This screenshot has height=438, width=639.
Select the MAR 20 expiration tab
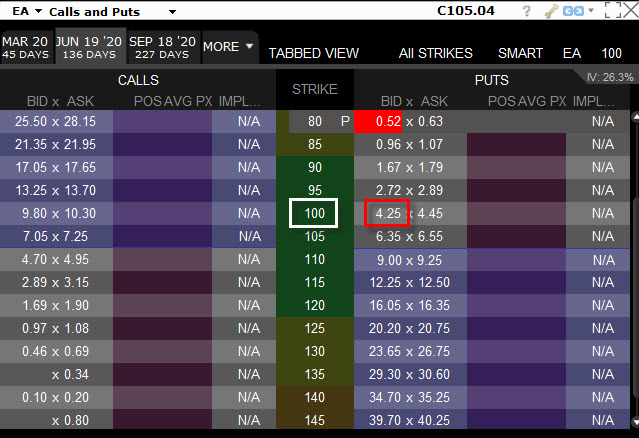point(24,47)
